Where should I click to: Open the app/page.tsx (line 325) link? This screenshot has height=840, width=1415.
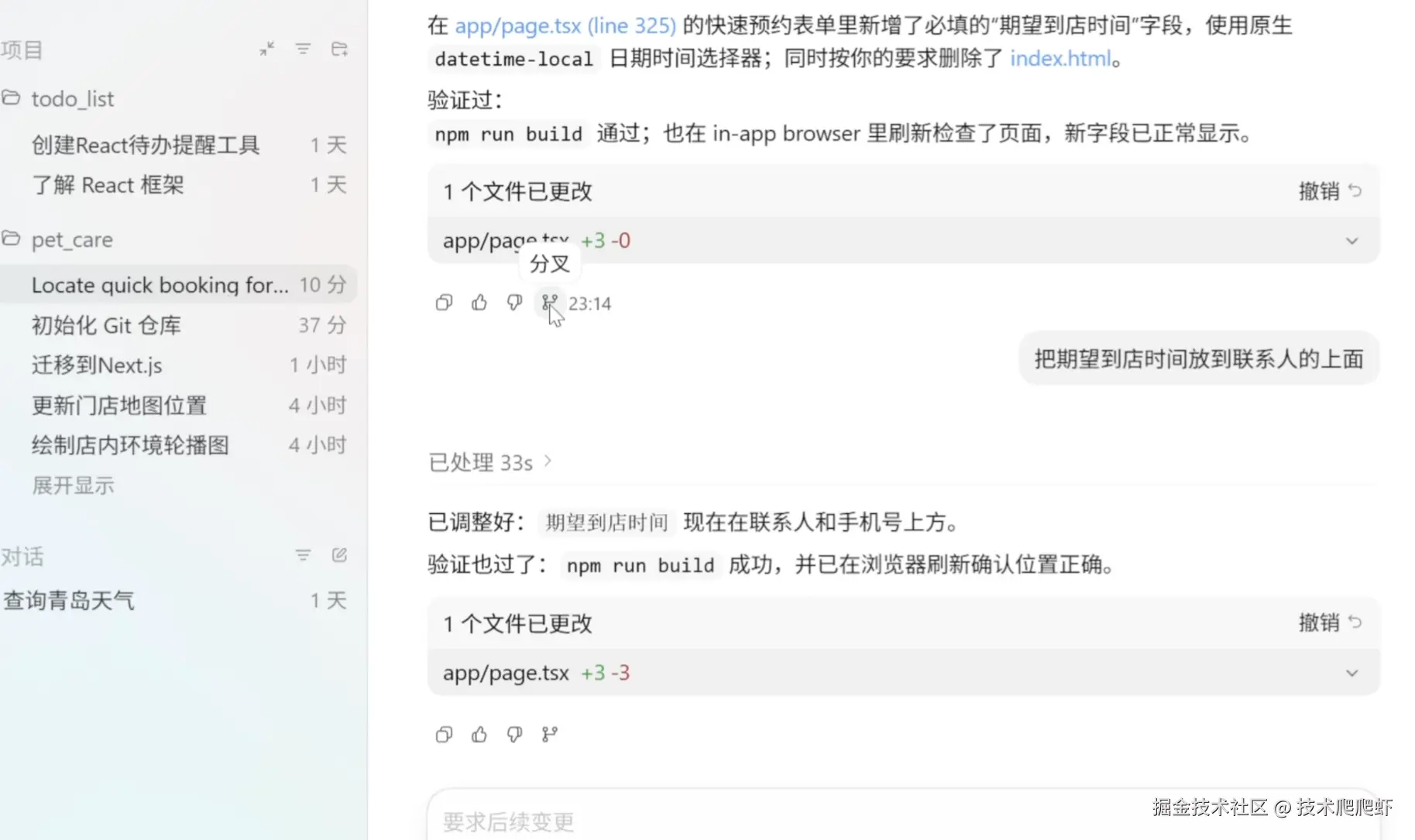[565, 26]
